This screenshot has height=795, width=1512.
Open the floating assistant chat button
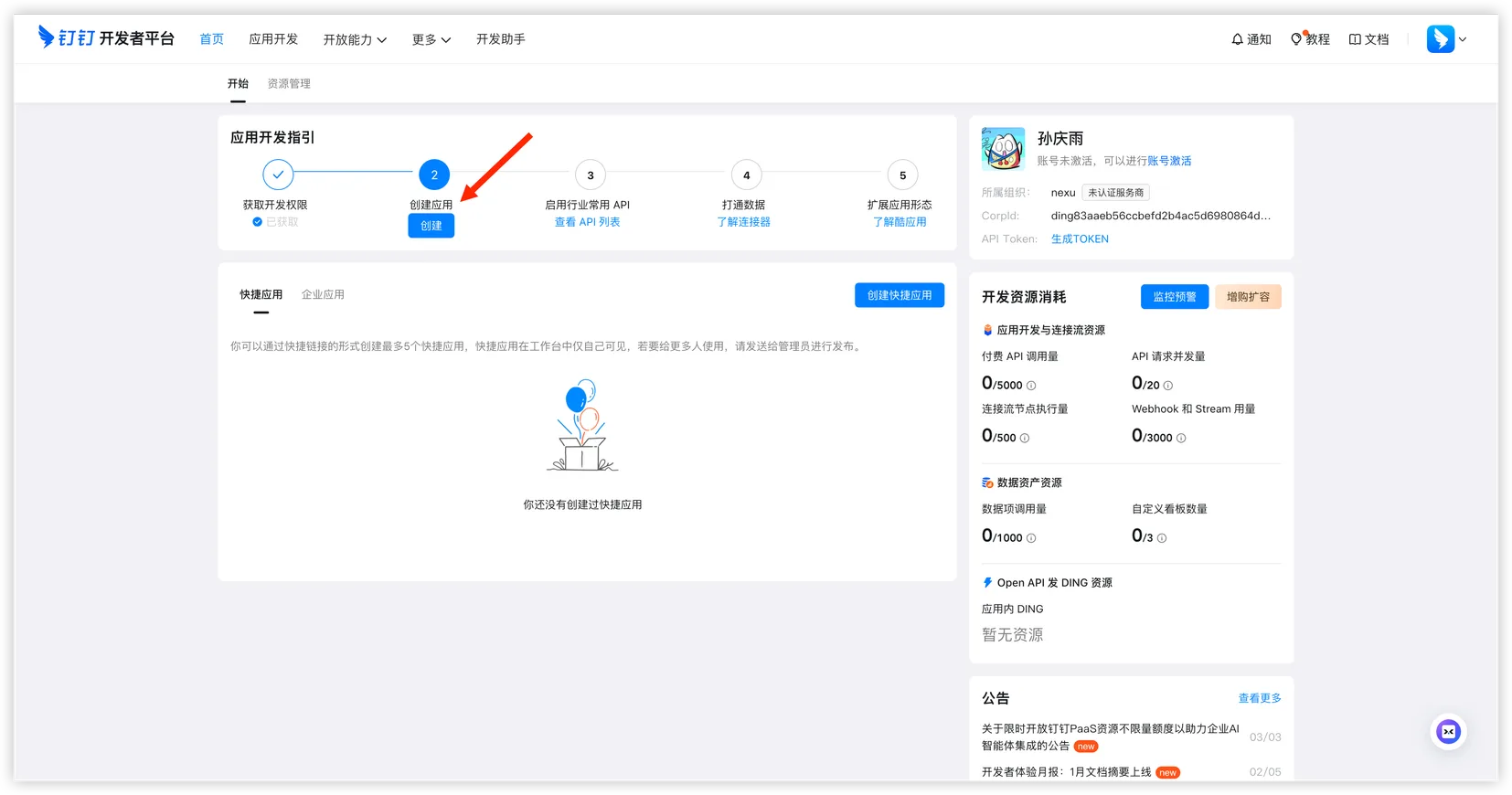click(1448, 731)
